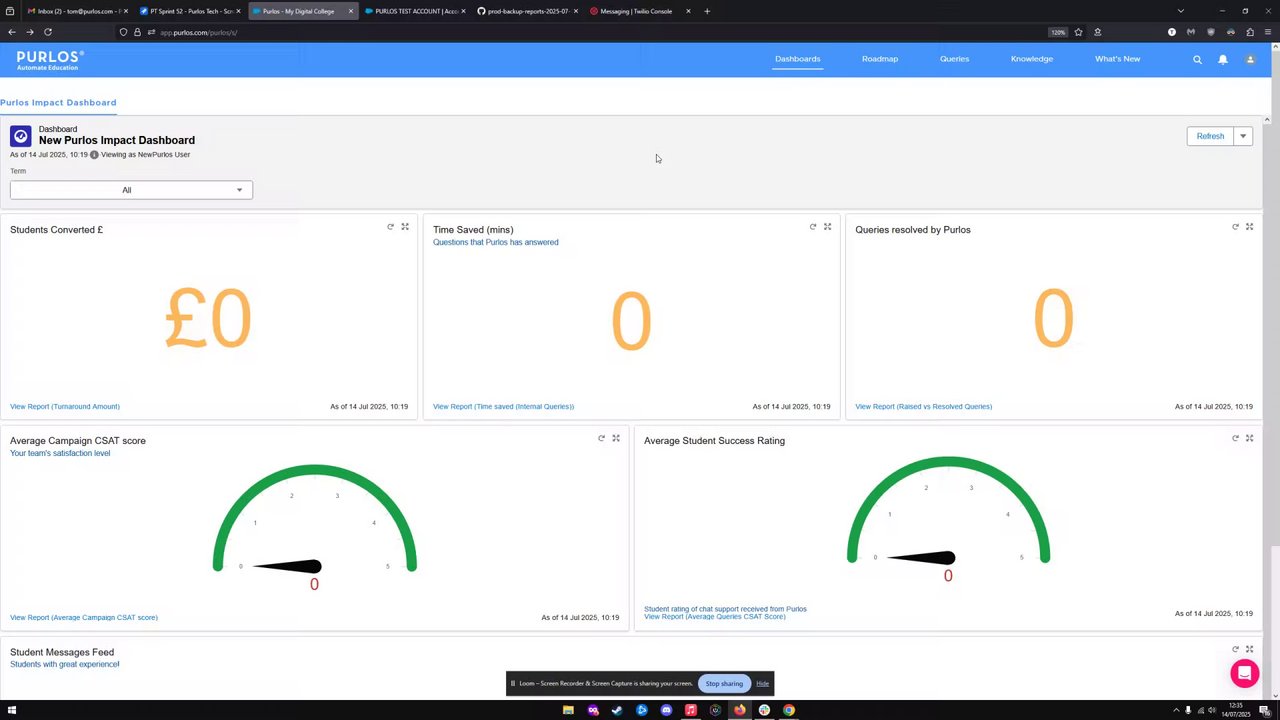
Task: Open the Dashboards menu
Action: 797,59
